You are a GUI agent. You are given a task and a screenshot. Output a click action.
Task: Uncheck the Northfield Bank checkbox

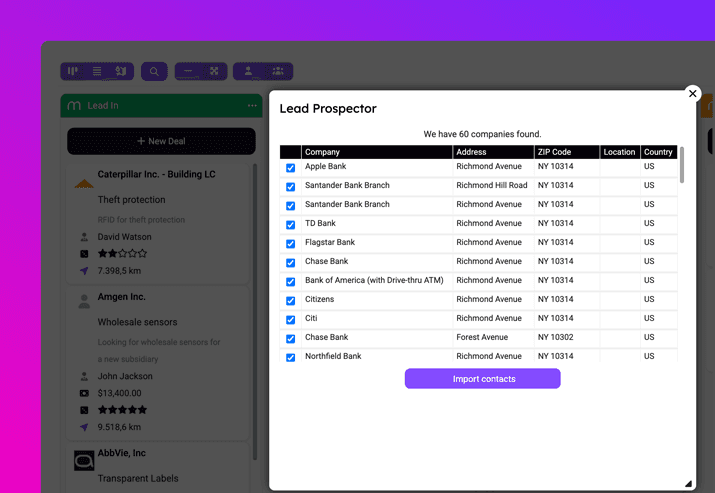pos(290,358)
